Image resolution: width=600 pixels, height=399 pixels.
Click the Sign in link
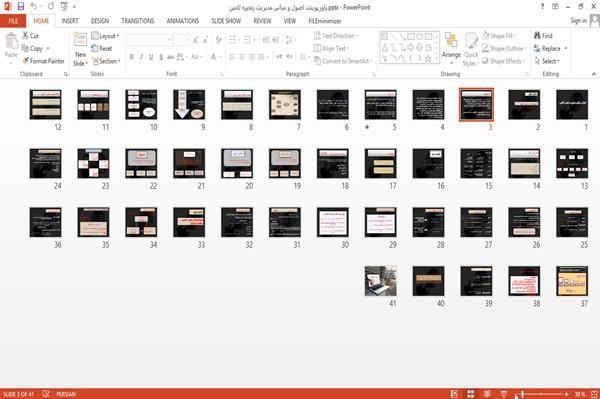[578, 21]
